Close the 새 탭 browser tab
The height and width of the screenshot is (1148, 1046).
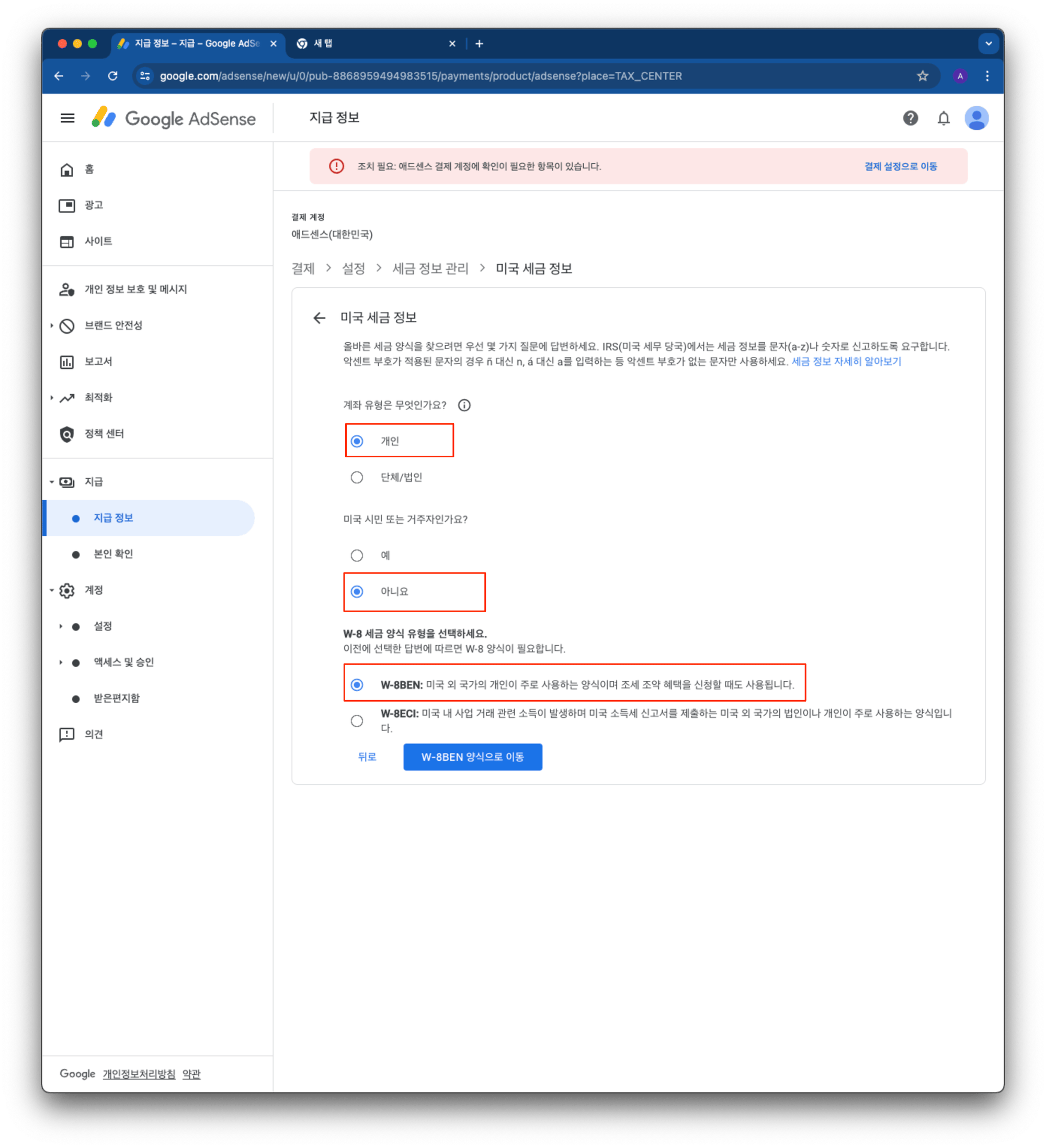(452, 44)
